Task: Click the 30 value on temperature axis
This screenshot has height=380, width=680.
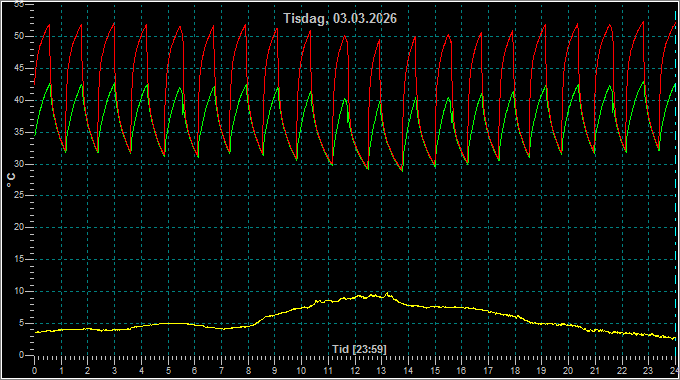Action: [19, 164]
